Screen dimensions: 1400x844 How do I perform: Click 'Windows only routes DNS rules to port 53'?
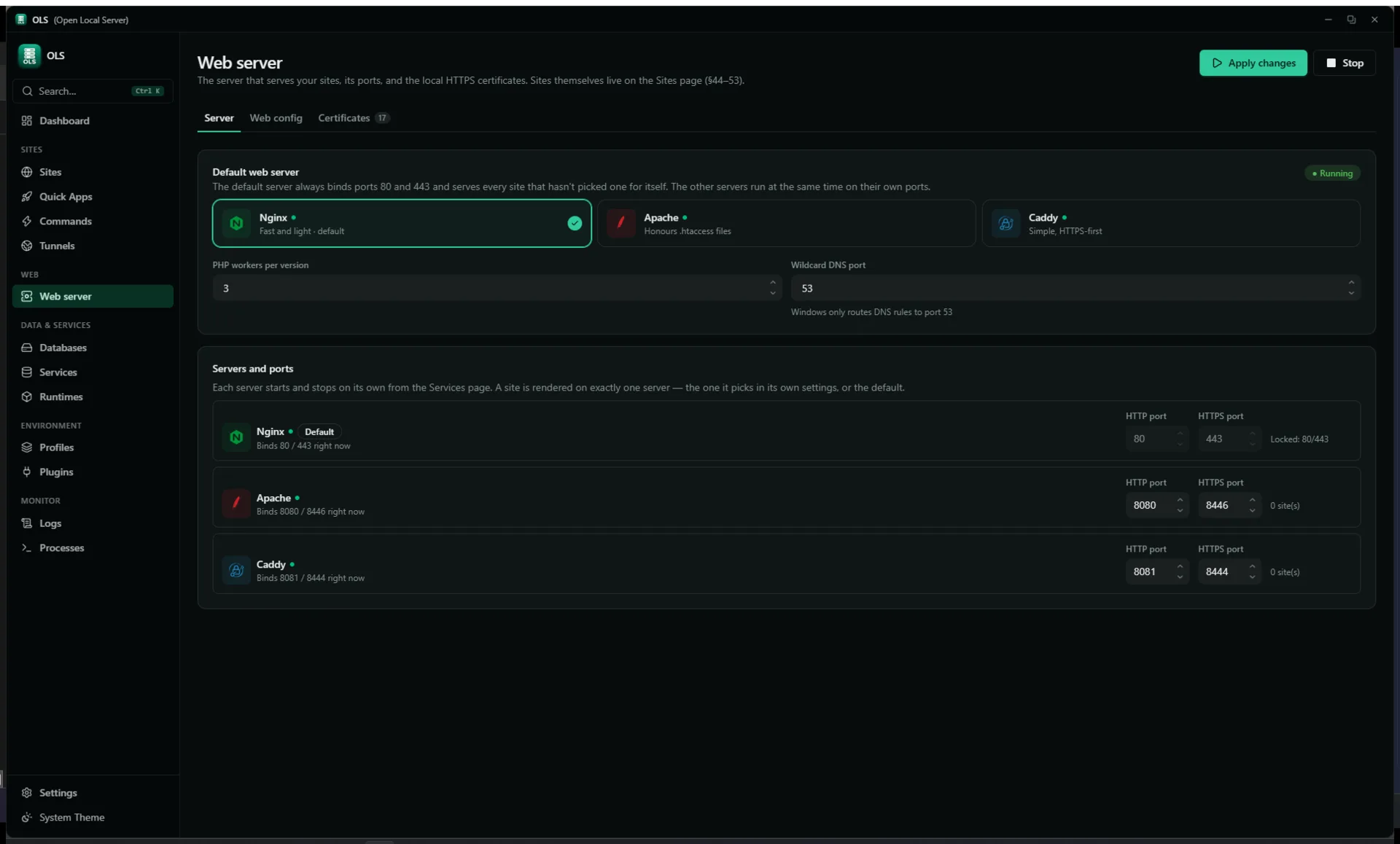click(x=871, y=312)
